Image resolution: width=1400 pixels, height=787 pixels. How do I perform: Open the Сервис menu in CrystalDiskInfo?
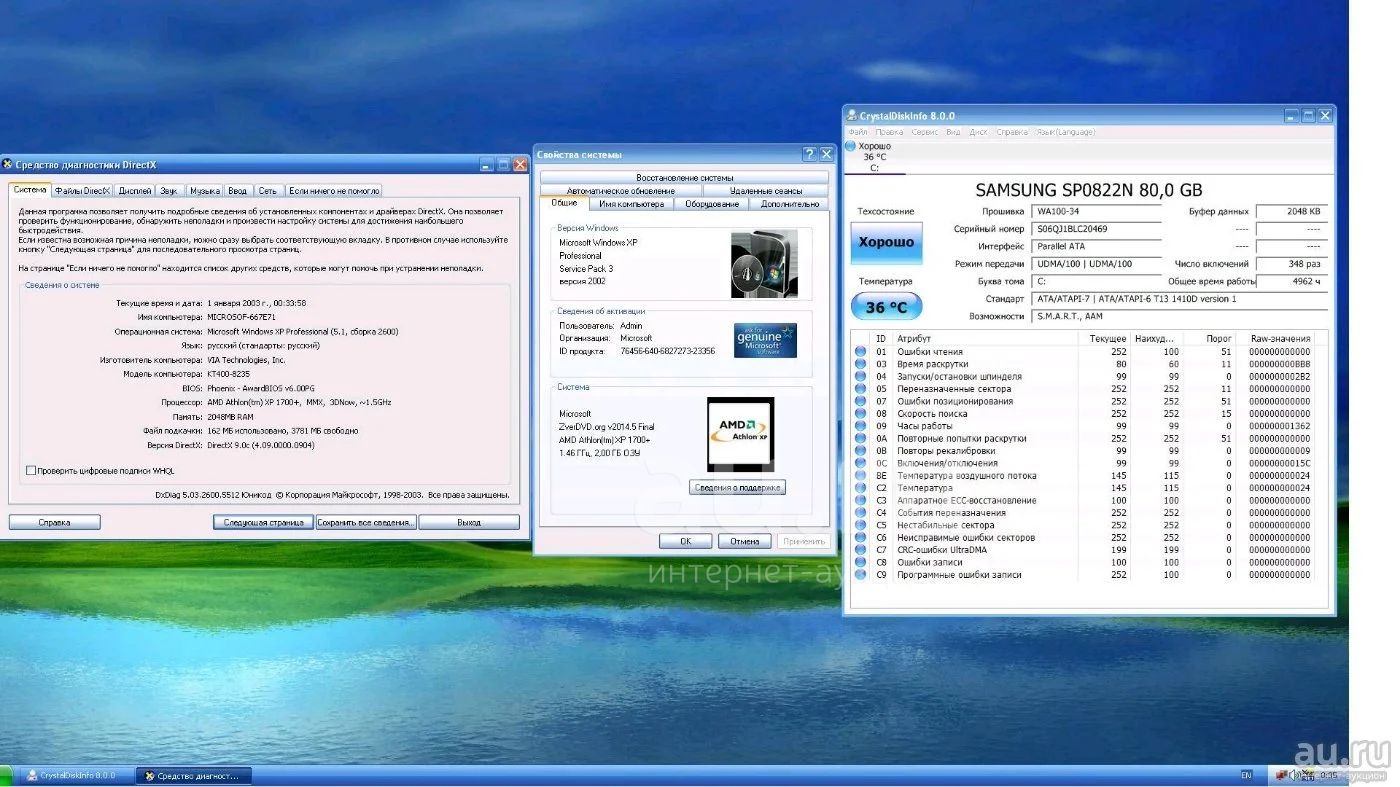(924, 132)
